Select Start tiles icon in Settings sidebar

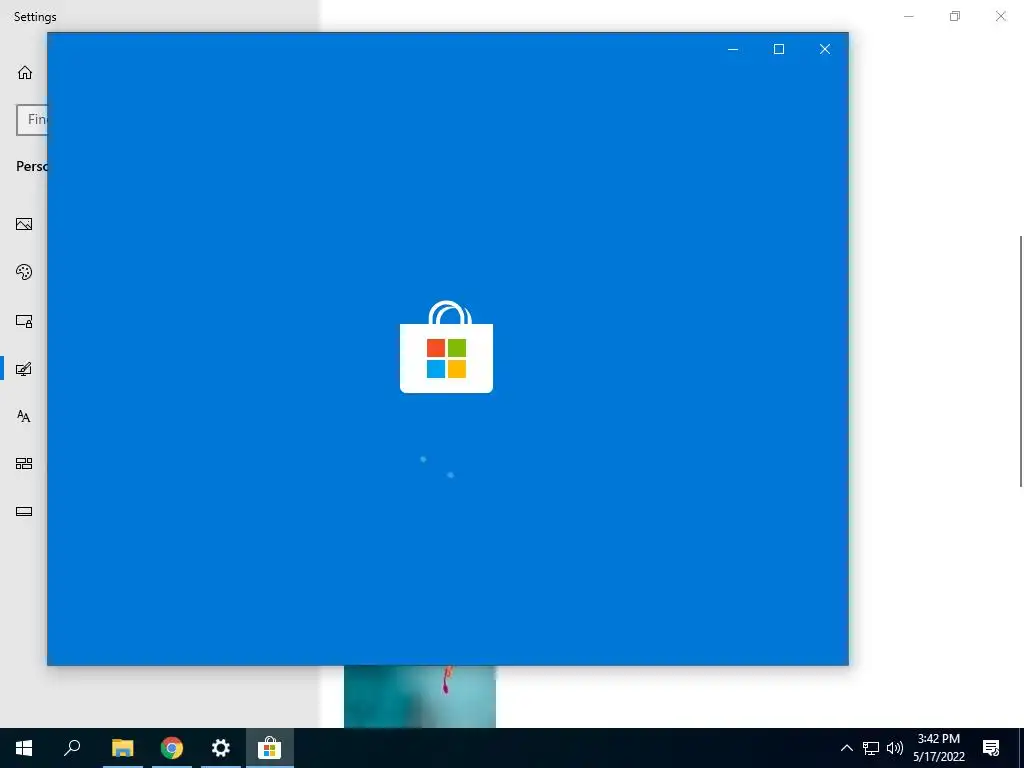(24, 464)
